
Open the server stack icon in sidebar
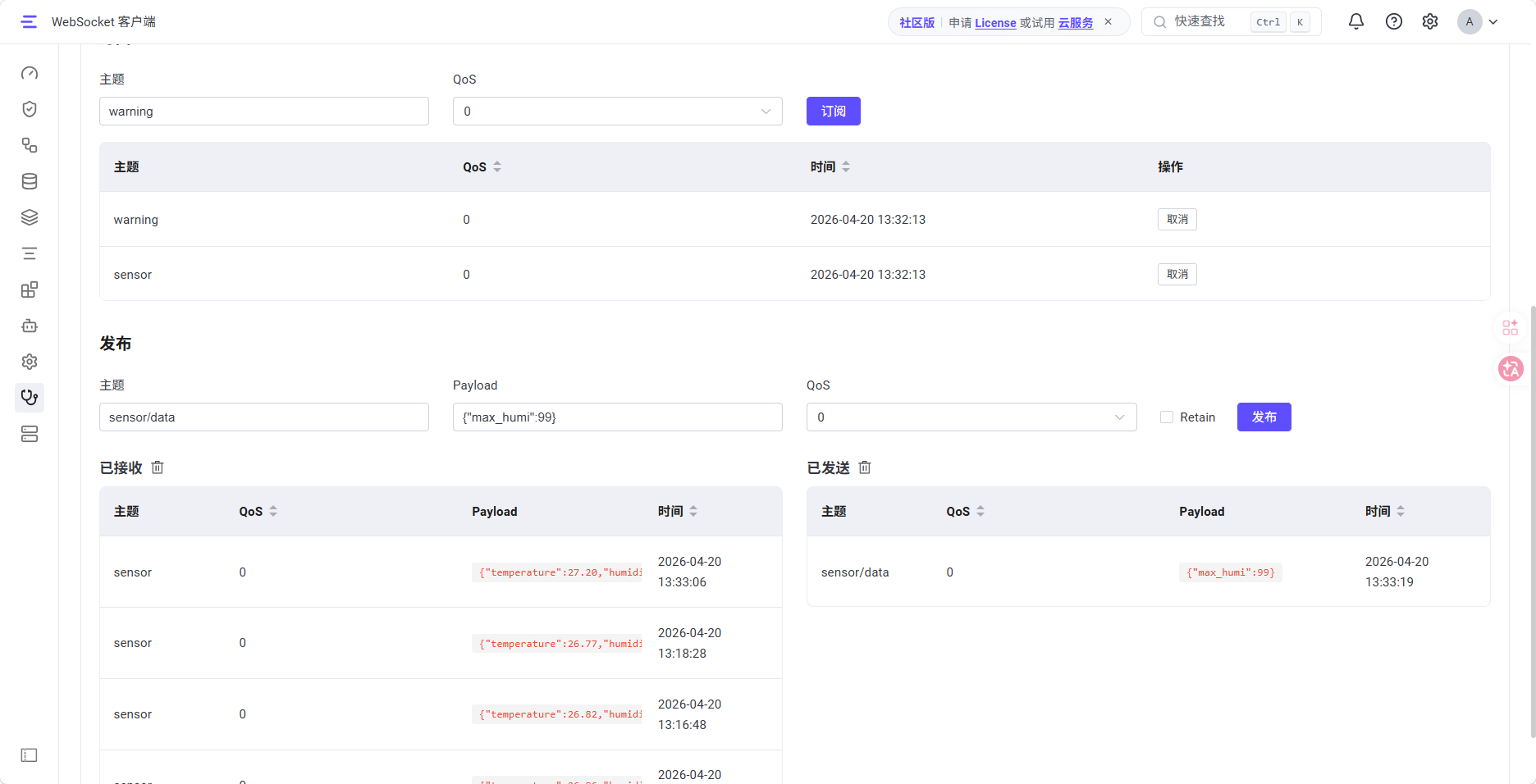point(30,434)
